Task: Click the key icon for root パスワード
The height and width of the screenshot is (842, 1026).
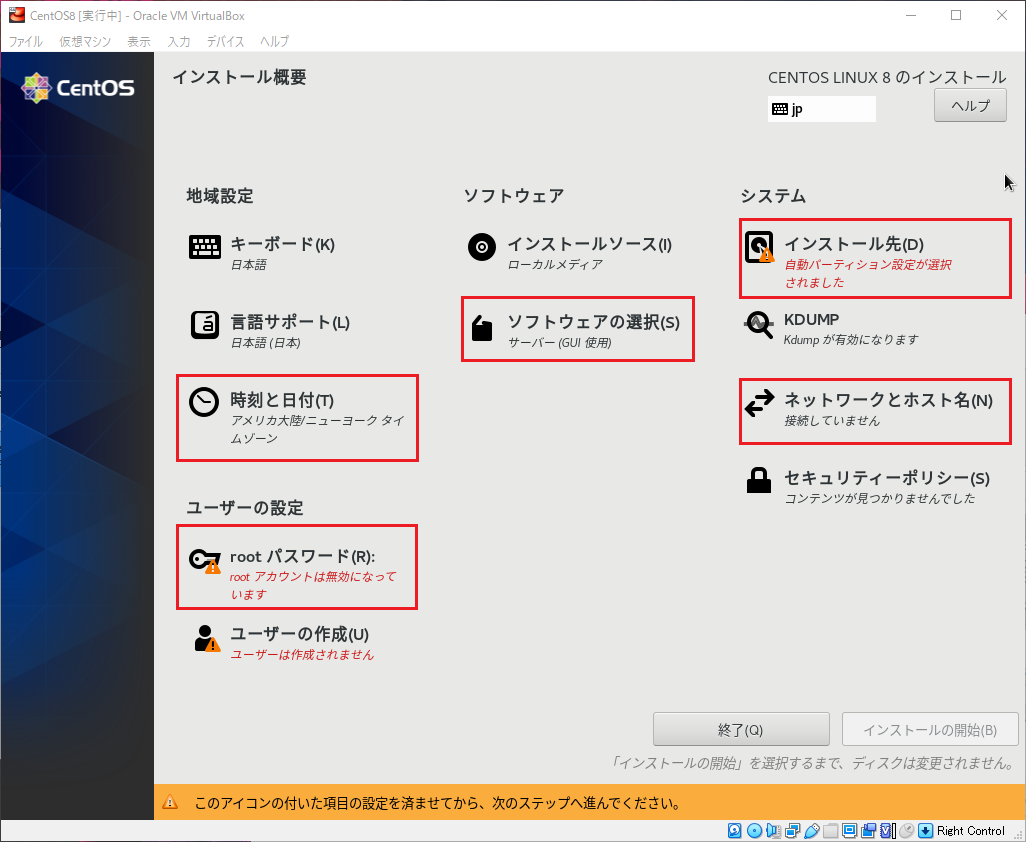Action: pyautogui.click(x=205, y=561)
